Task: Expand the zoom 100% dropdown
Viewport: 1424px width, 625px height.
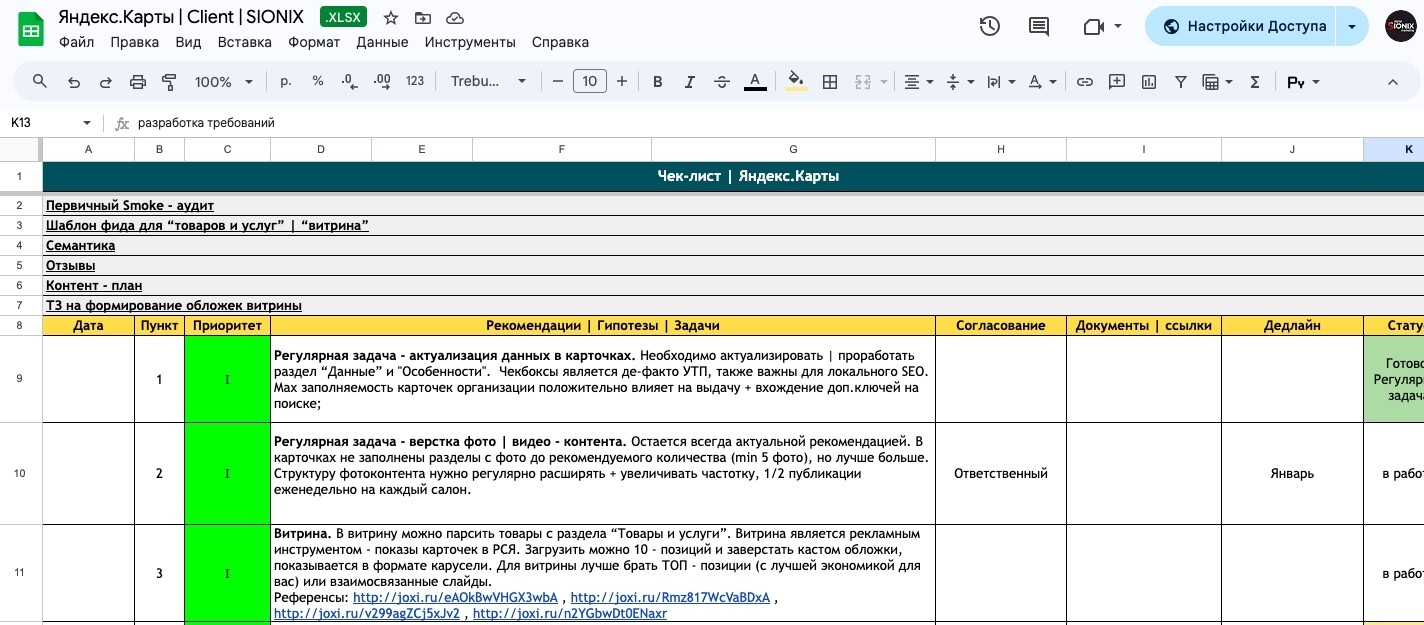Action: click(x=224, y=82)
